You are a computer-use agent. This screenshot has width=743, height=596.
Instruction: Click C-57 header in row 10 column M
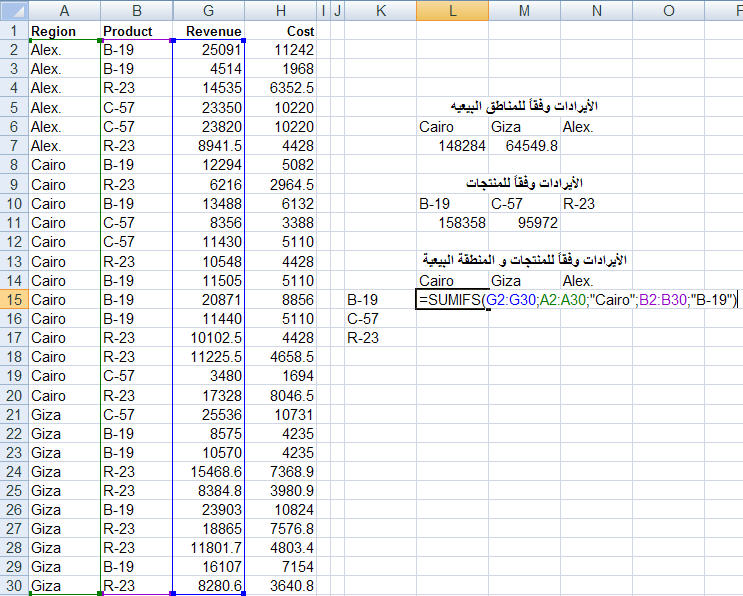coord(507,204)
